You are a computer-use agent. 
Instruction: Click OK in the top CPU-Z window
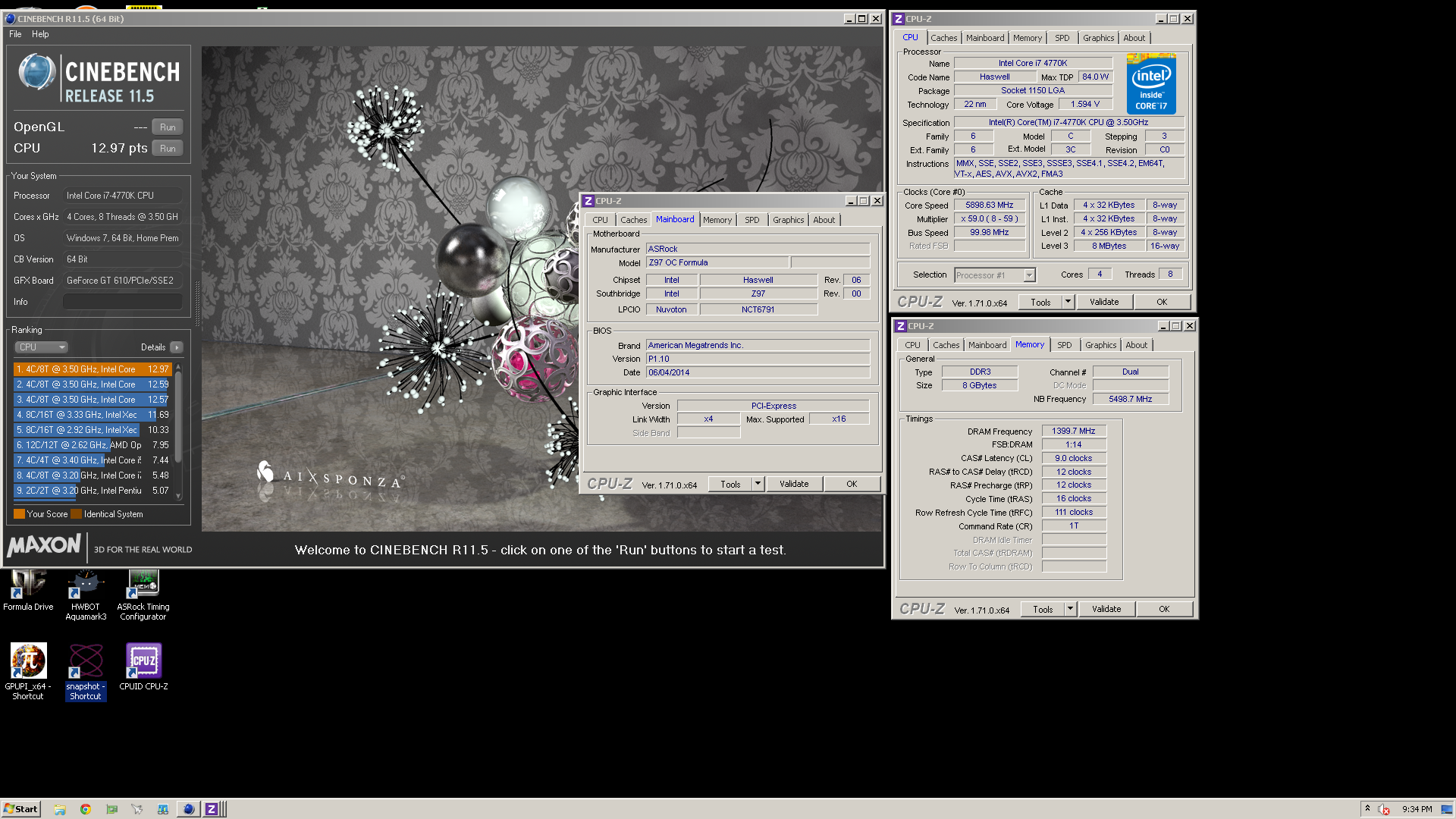tap(1162, 302)
